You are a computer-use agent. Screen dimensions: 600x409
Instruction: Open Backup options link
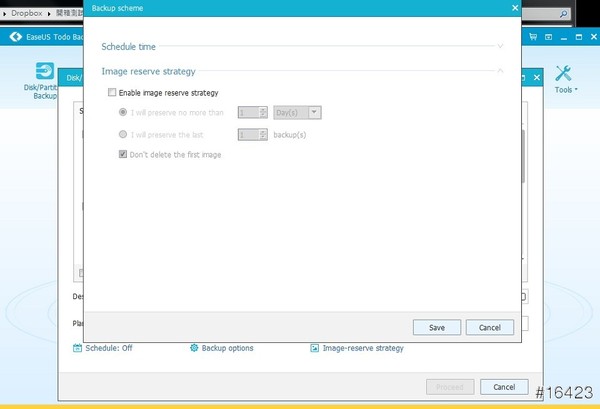tap(227, 348)
